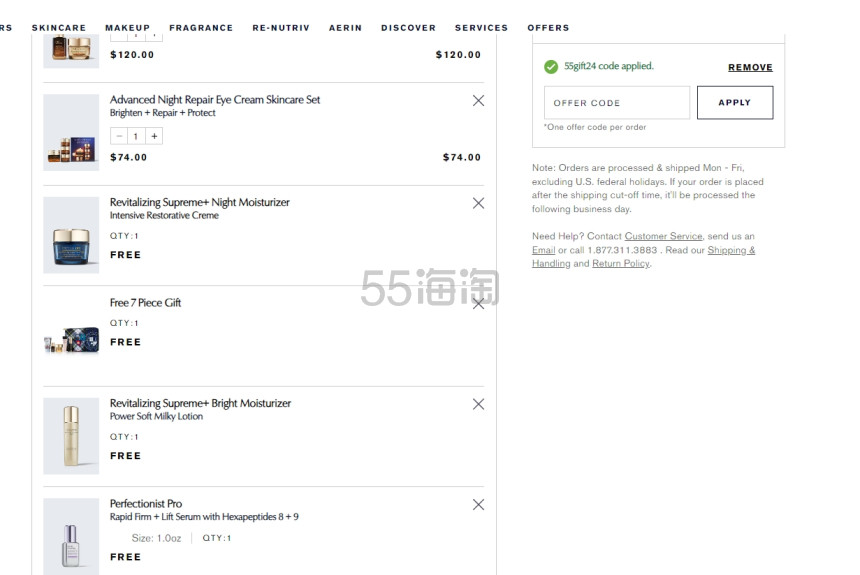Click the Perfectionist Pro product thumbnail
The height and width of the screenshot is (575, 860).
(71, 537)
